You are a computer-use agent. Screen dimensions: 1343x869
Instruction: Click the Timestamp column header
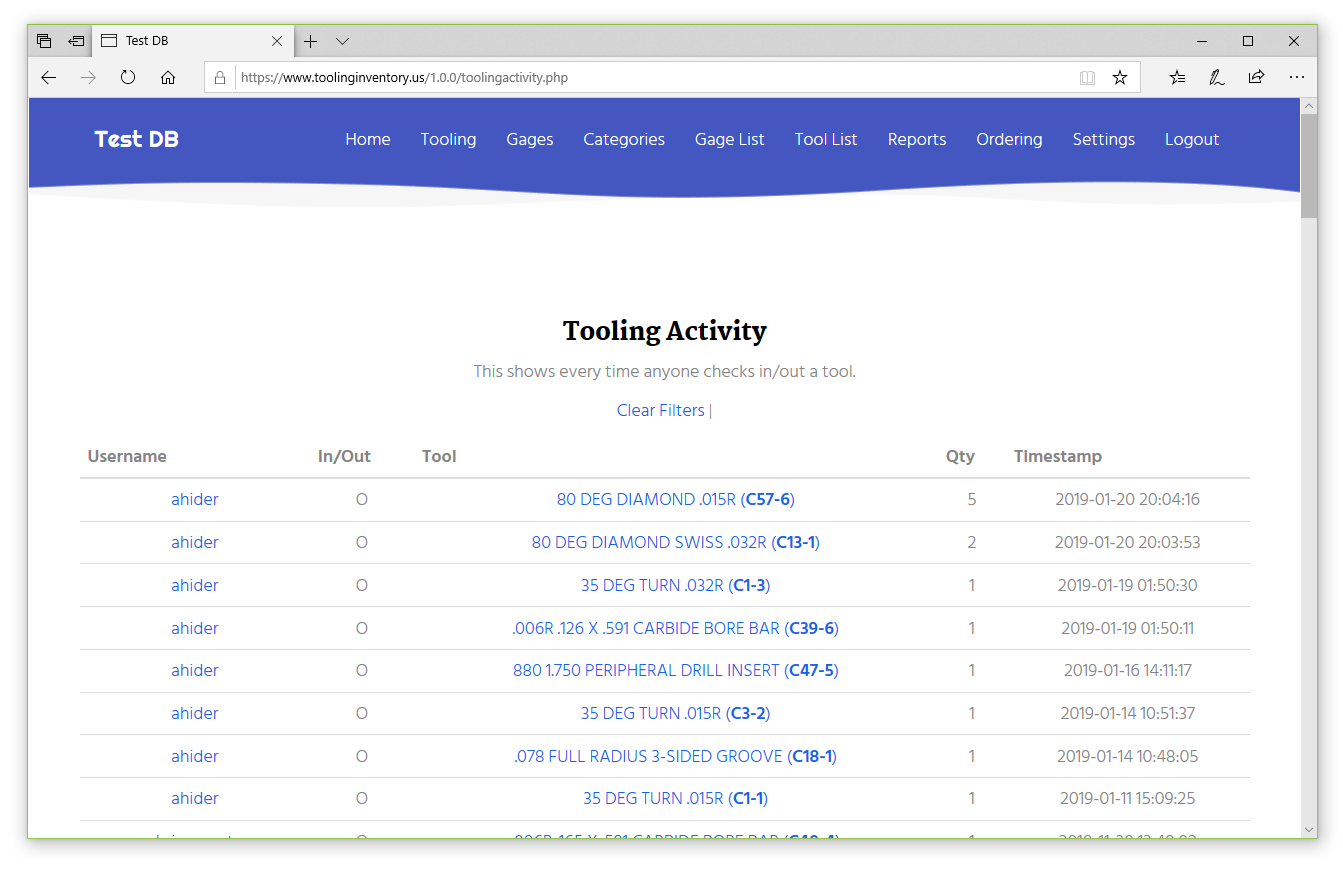click(x=1057, y=456)
